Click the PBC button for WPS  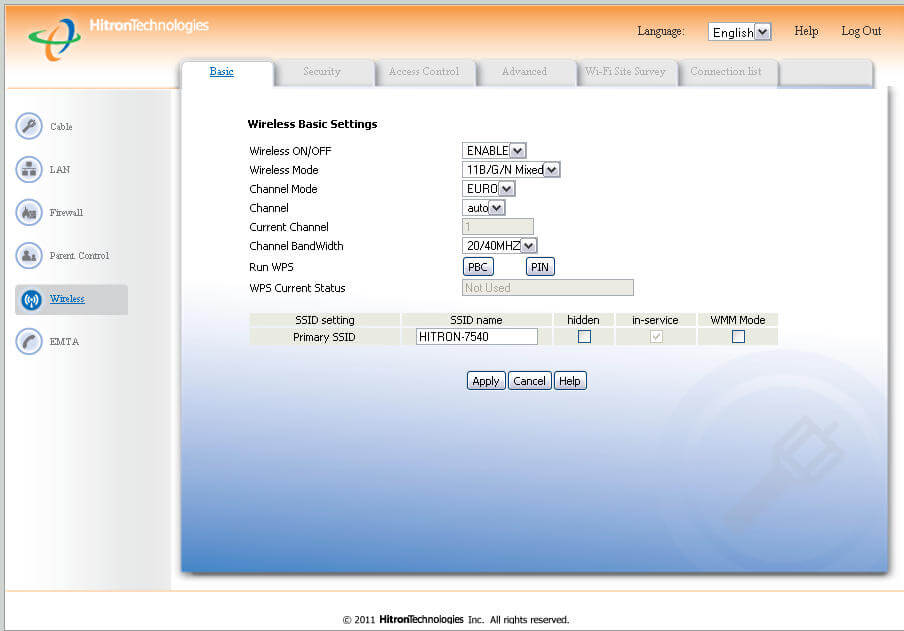point(478,267)
